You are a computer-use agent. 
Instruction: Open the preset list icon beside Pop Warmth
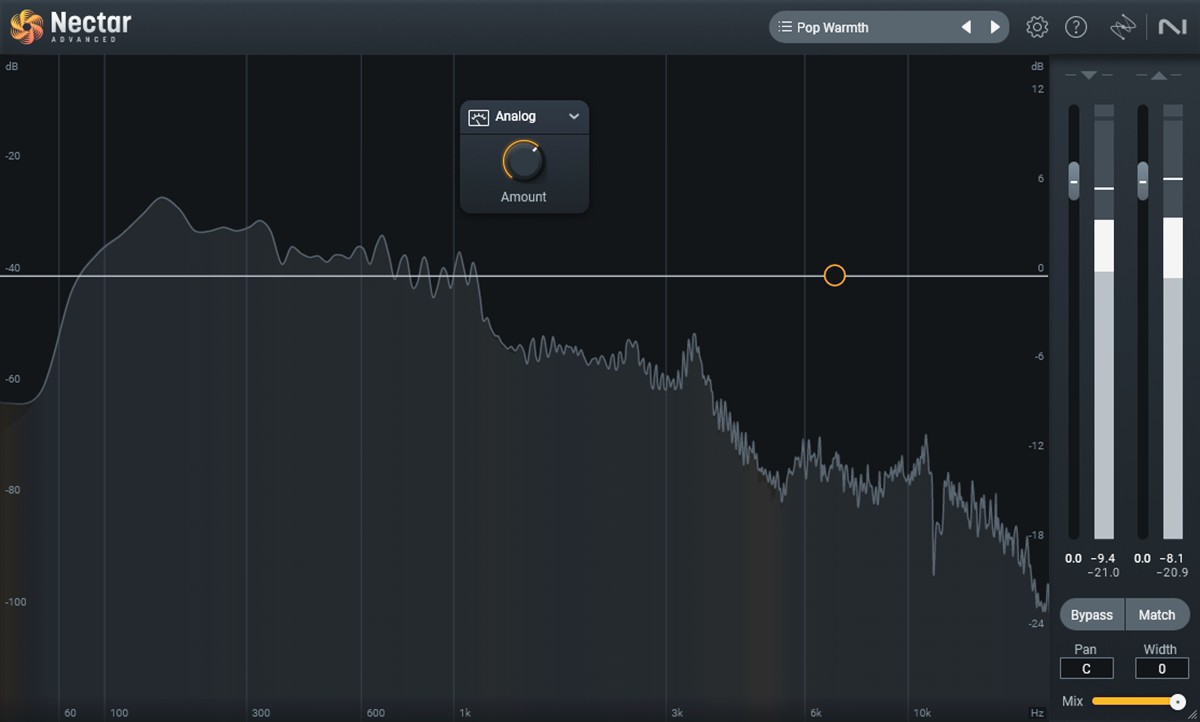785,27
